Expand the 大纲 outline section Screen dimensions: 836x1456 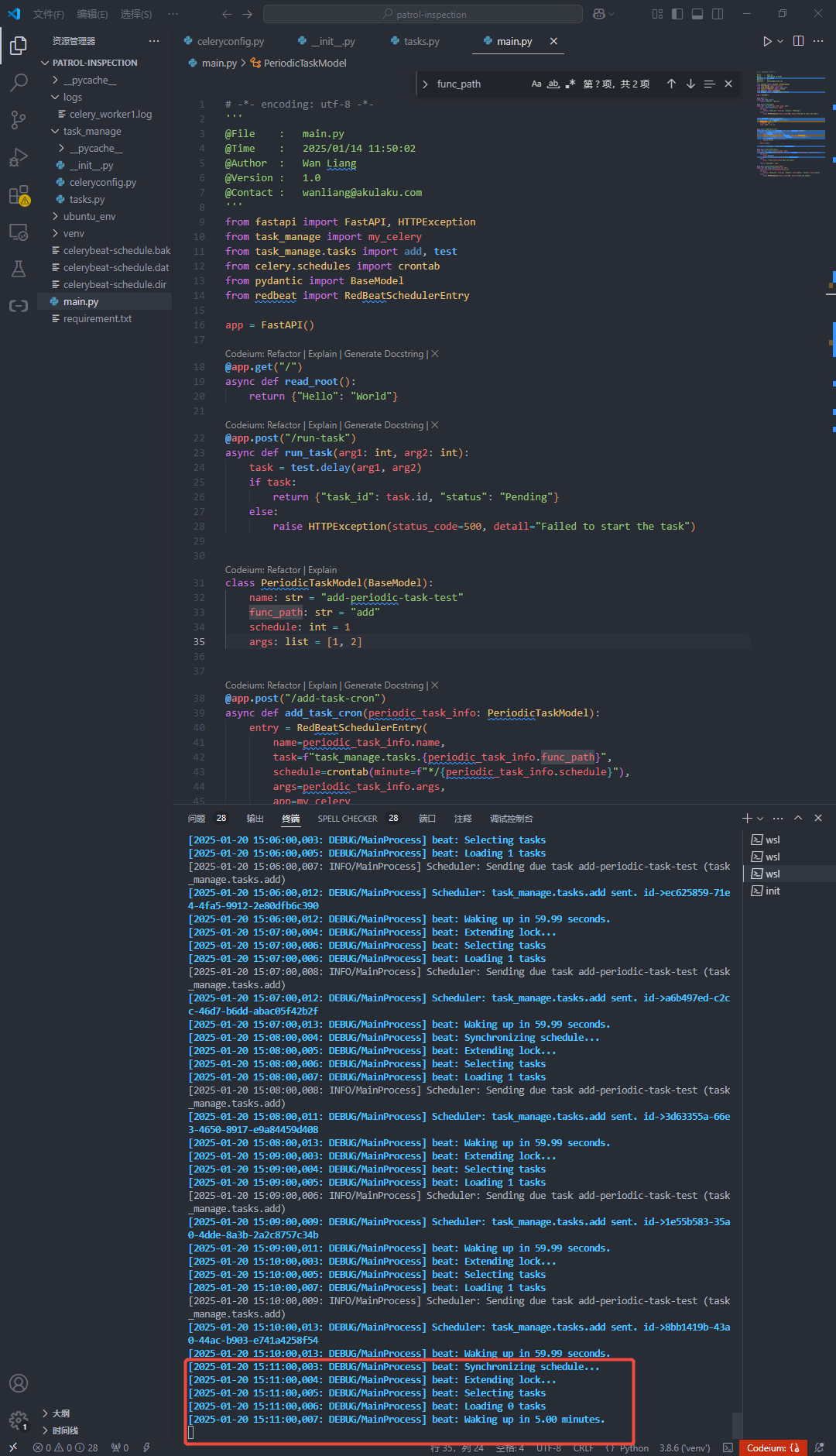click(x=104, y=1413)
